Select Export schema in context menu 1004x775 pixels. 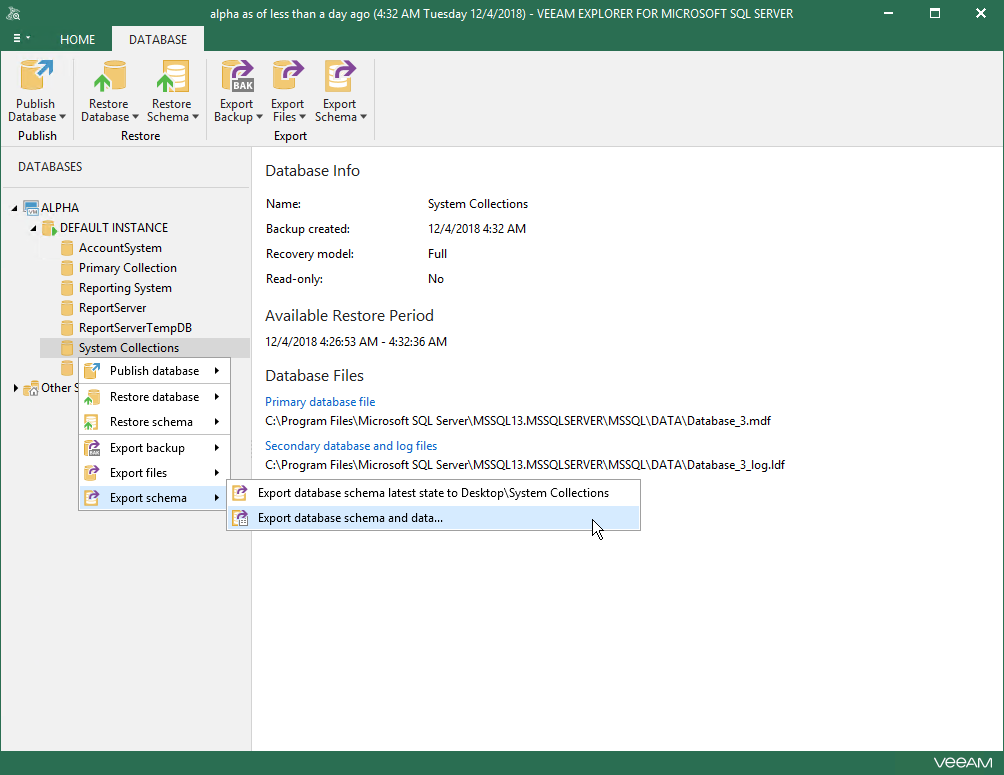point(153,498)
